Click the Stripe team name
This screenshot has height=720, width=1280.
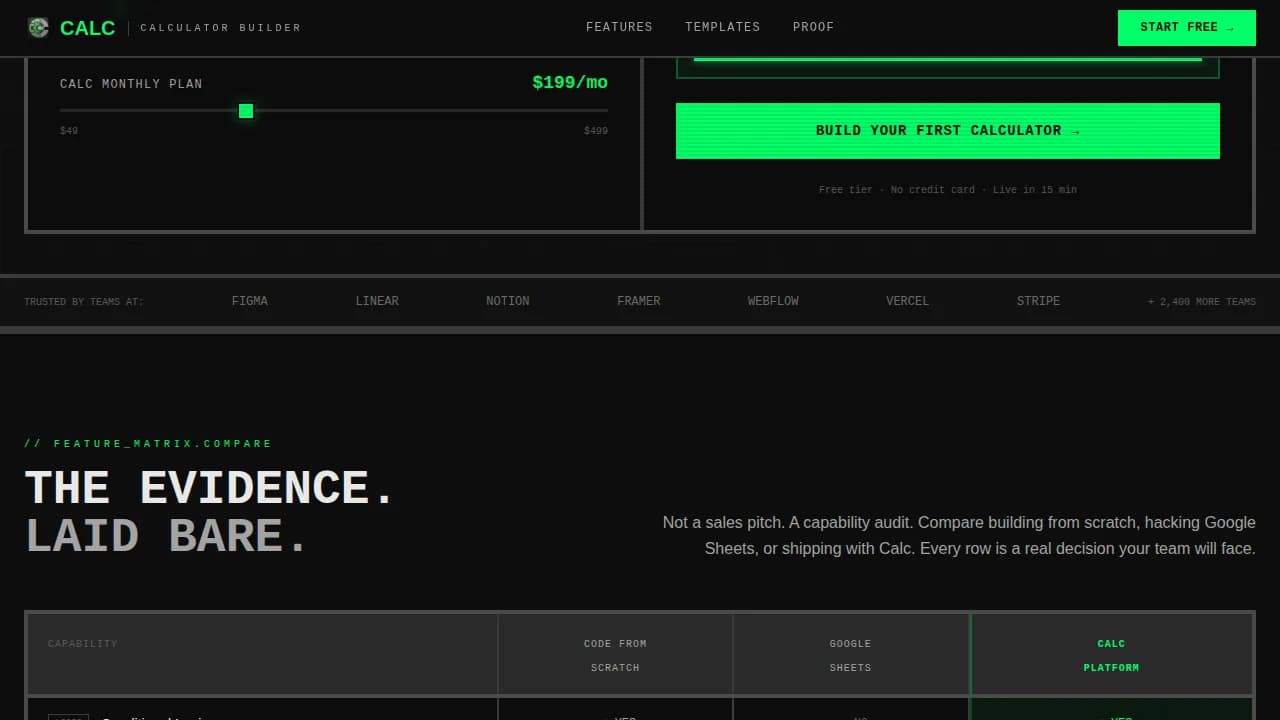[1038, 301]
